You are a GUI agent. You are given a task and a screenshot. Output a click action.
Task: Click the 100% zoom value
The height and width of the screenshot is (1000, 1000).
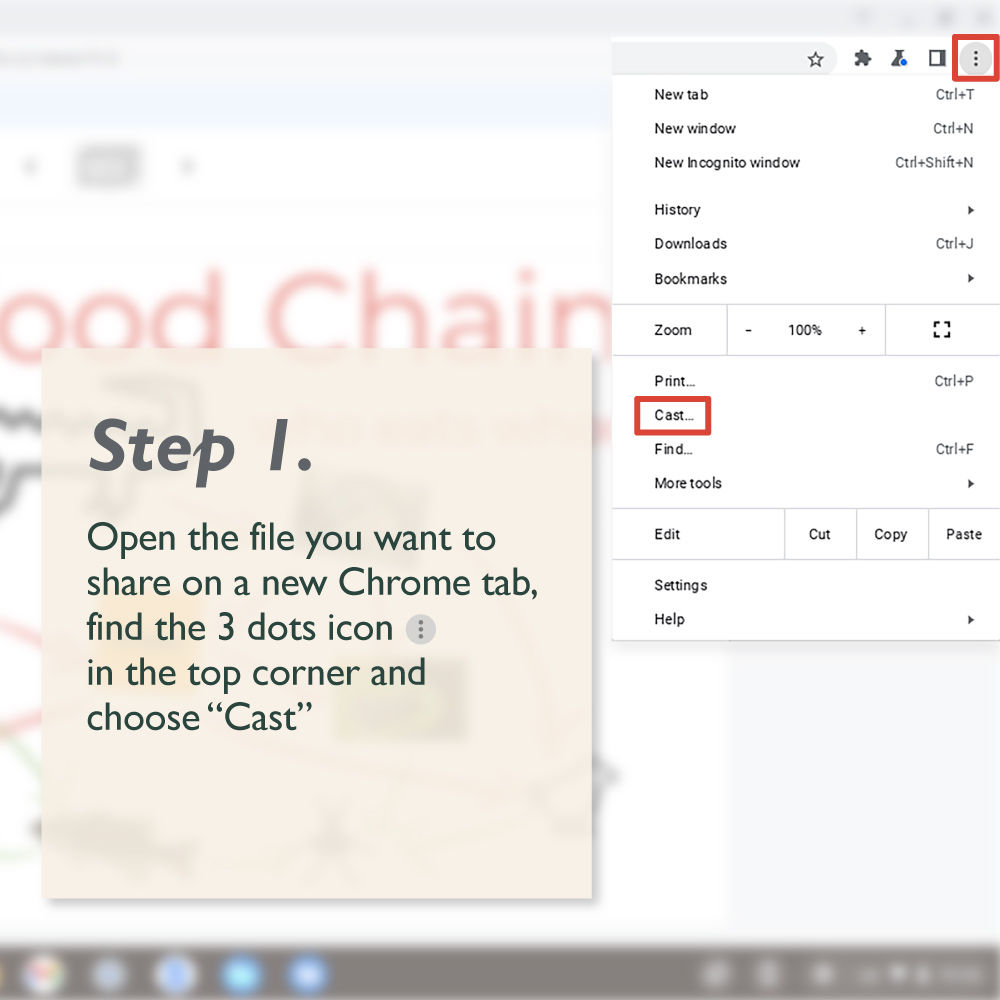(804, 330)
